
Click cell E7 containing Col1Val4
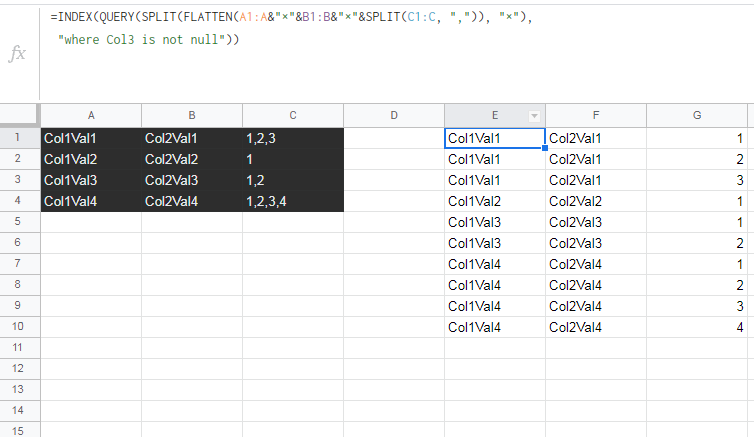tap(495, 264)
